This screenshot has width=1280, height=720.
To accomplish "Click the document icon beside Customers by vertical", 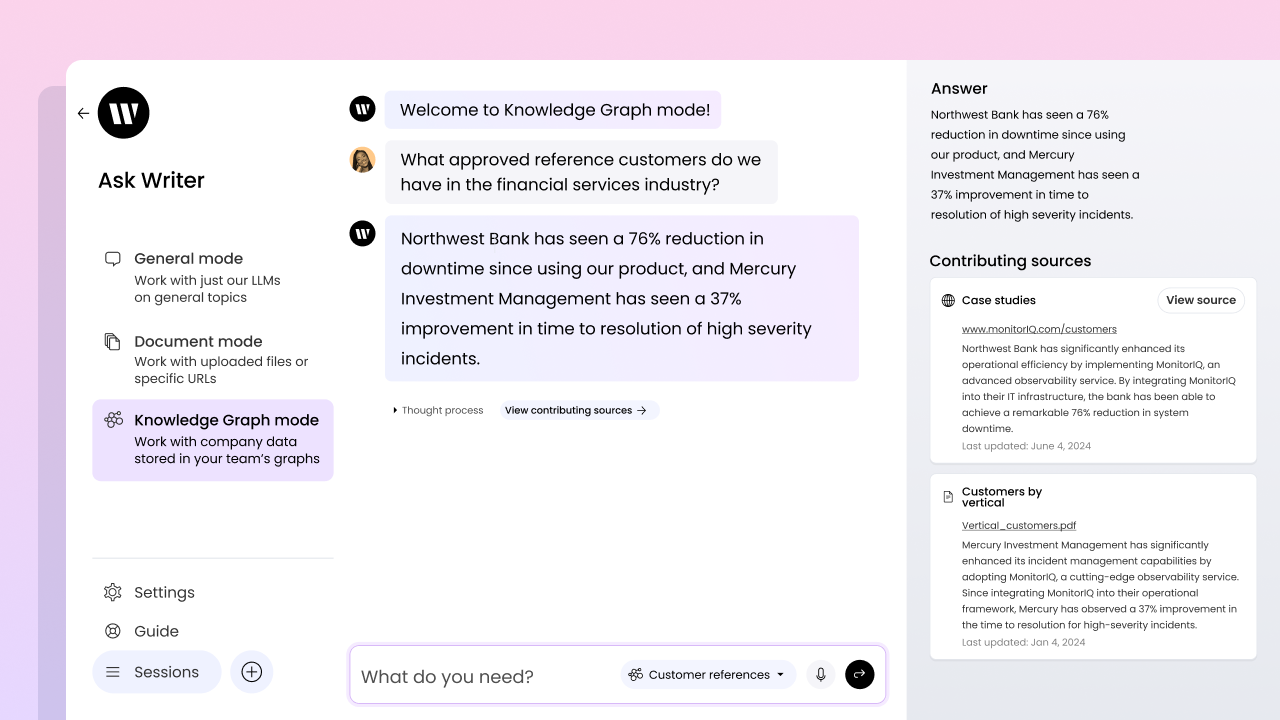I will pos(948,497).
